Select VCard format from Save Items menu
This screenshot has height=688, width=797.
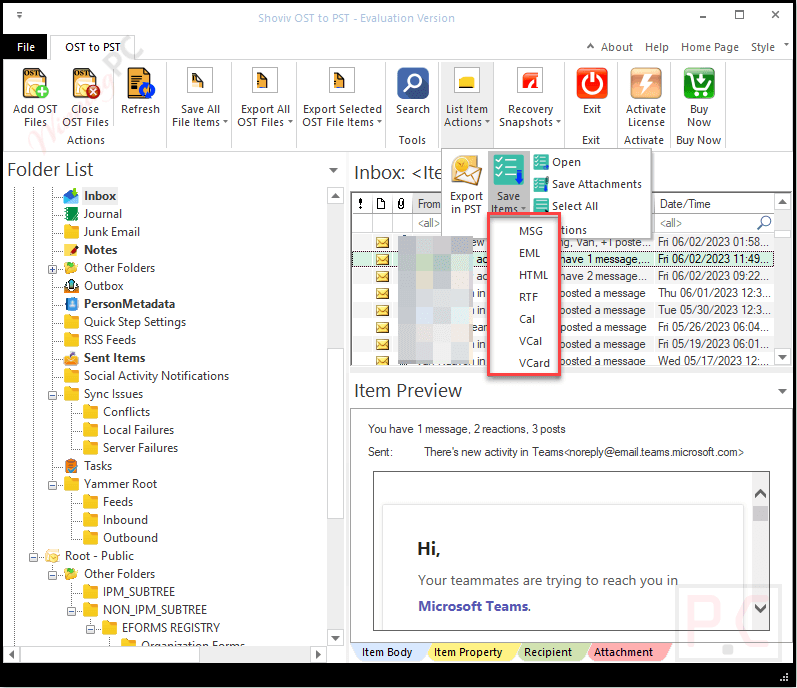534,363
